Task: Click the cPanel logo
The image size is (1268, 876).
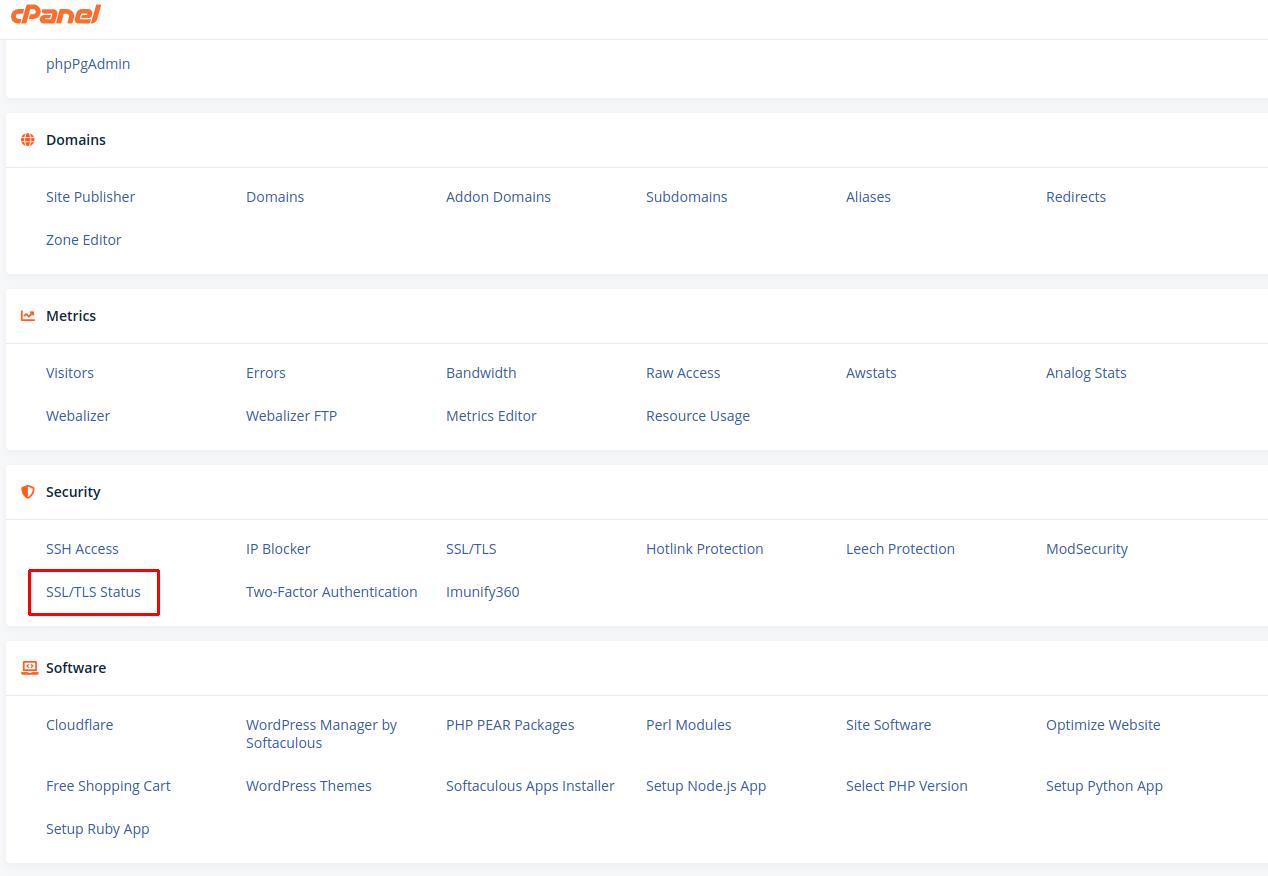Action: (56, 15)
